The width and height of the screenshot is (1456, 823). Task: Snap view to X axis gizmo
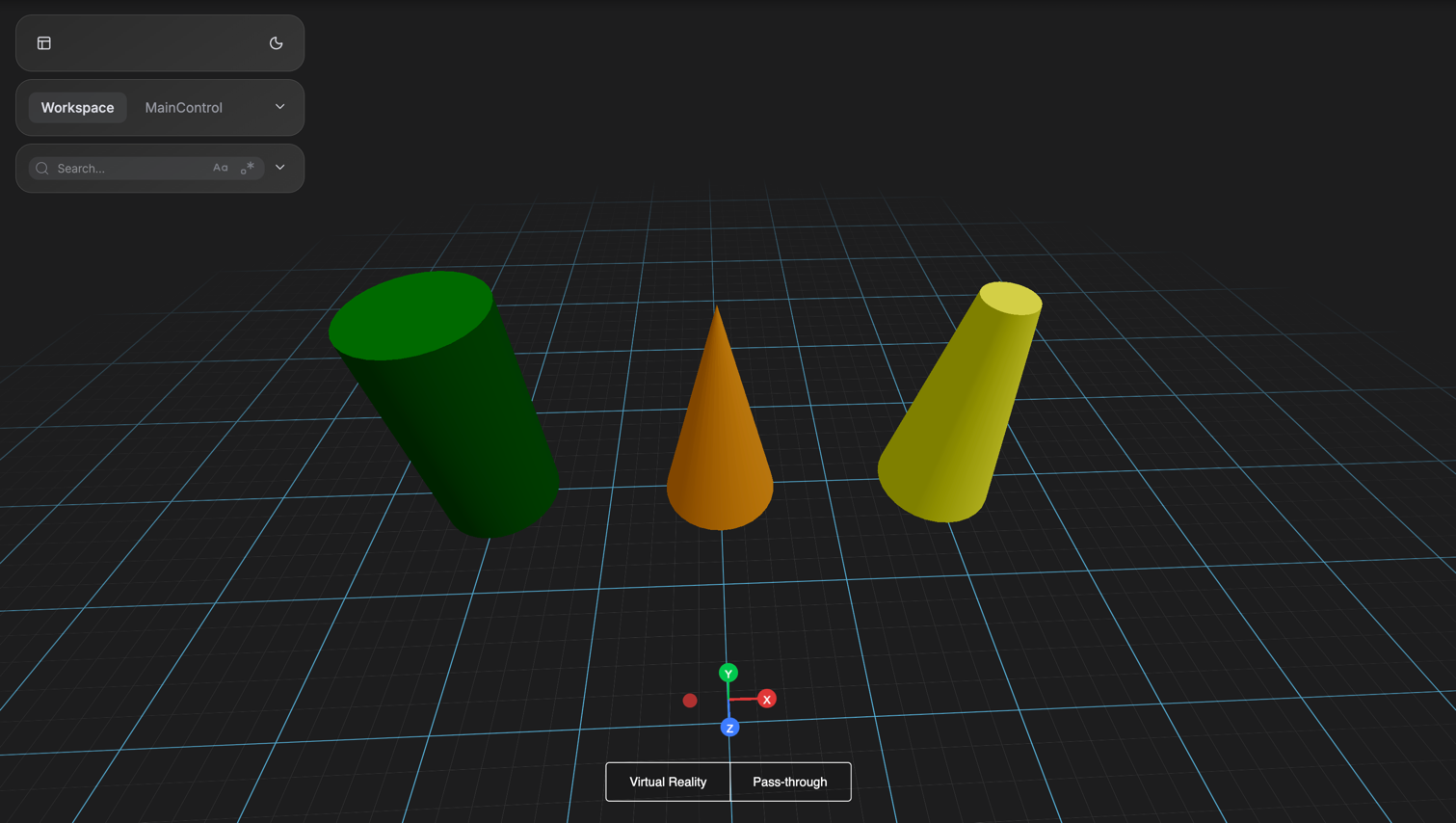[767, 699]
